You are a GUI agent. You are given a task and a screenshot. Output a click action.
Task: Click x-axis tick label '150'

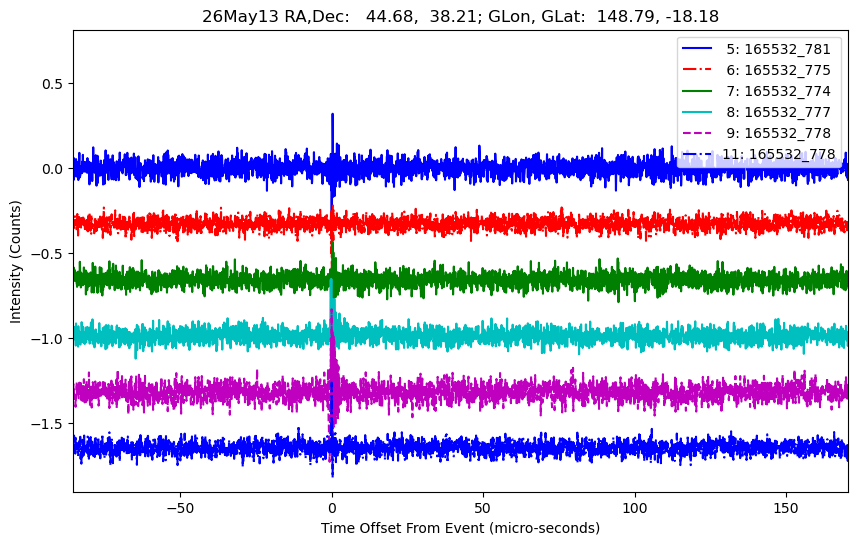pyautogui.click(x=786, y=508)
